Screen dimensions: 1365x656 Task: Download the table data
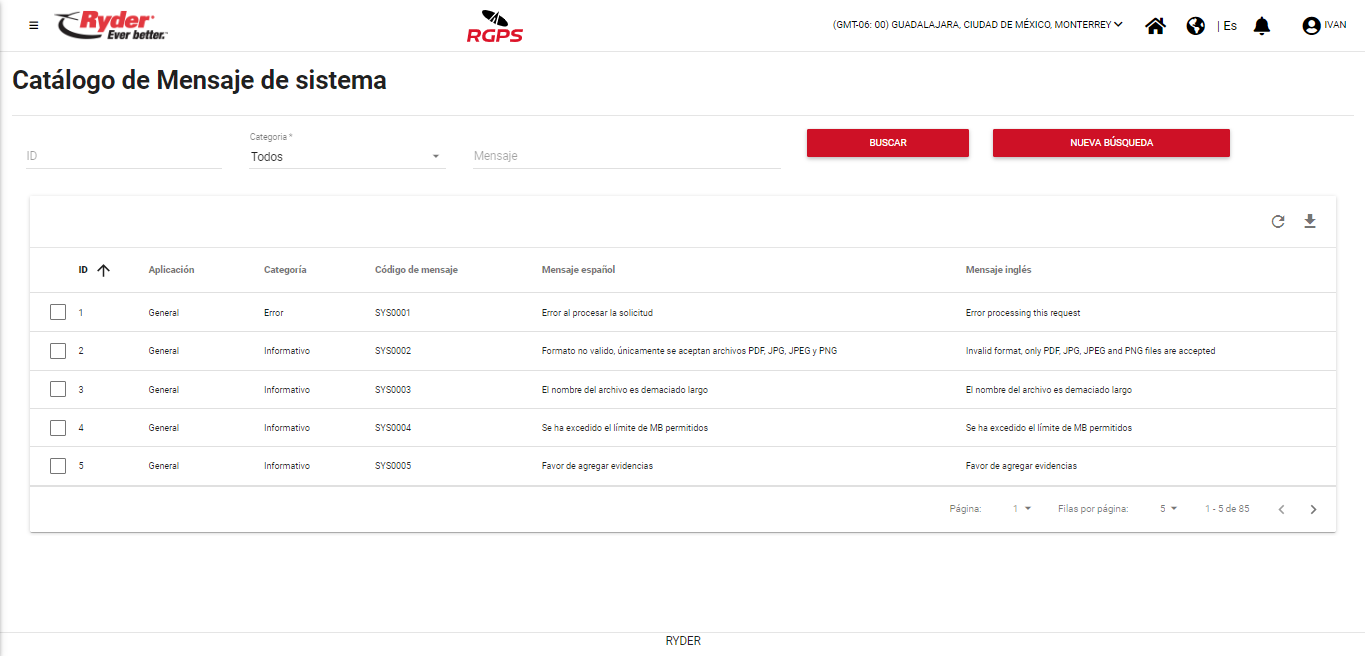coord(1310,222)
